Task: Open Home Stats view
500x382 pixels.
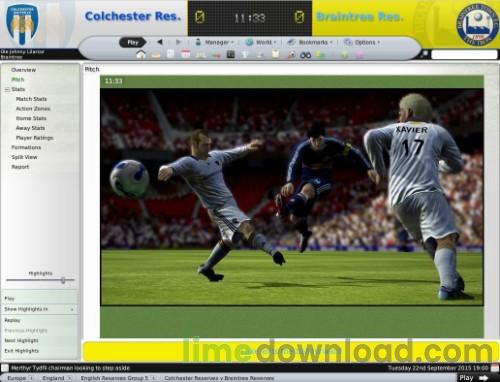Action: [x=31, y=118]
